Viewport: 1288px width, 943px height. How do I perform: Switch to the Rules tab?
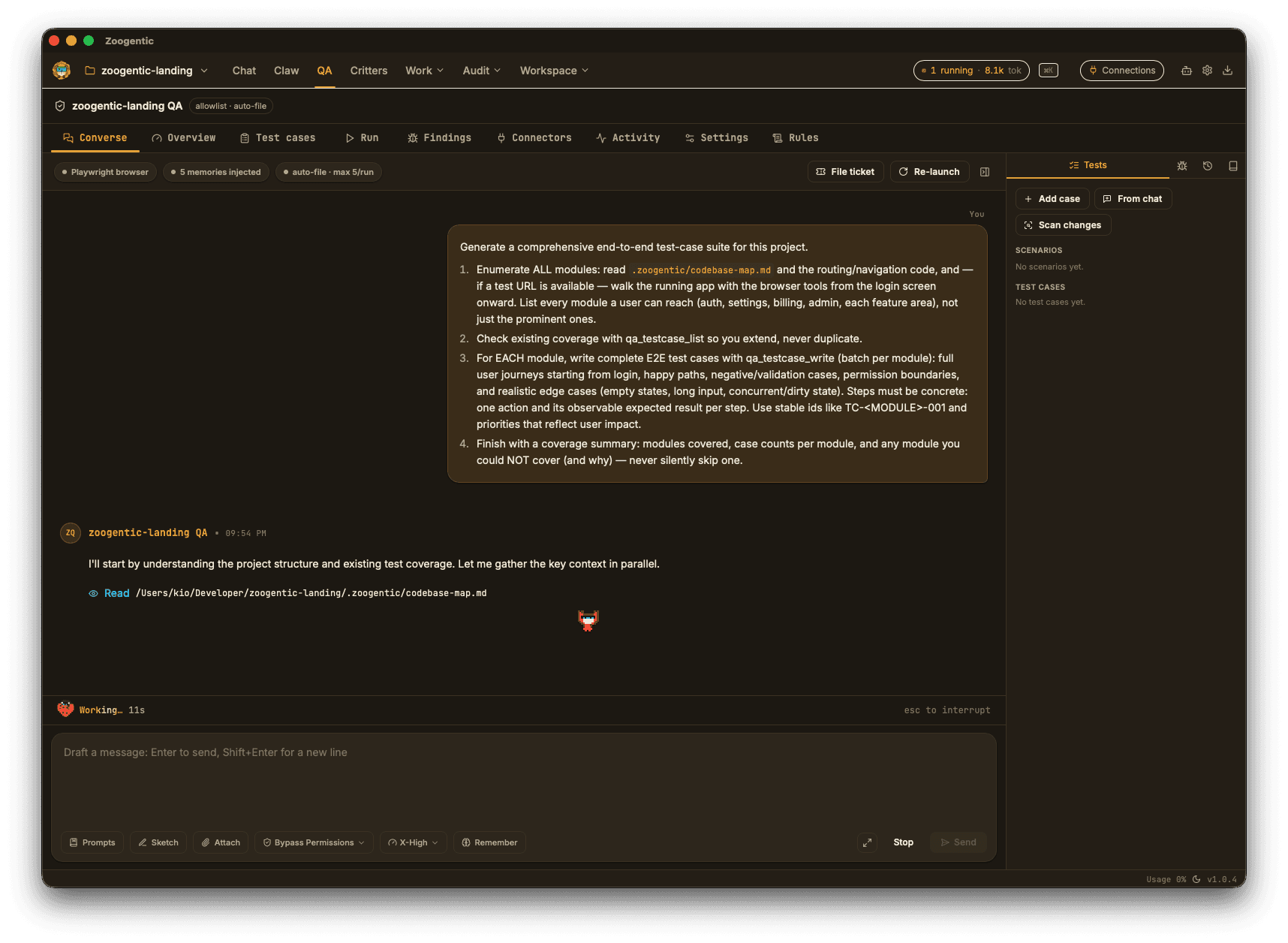point(796,138)
